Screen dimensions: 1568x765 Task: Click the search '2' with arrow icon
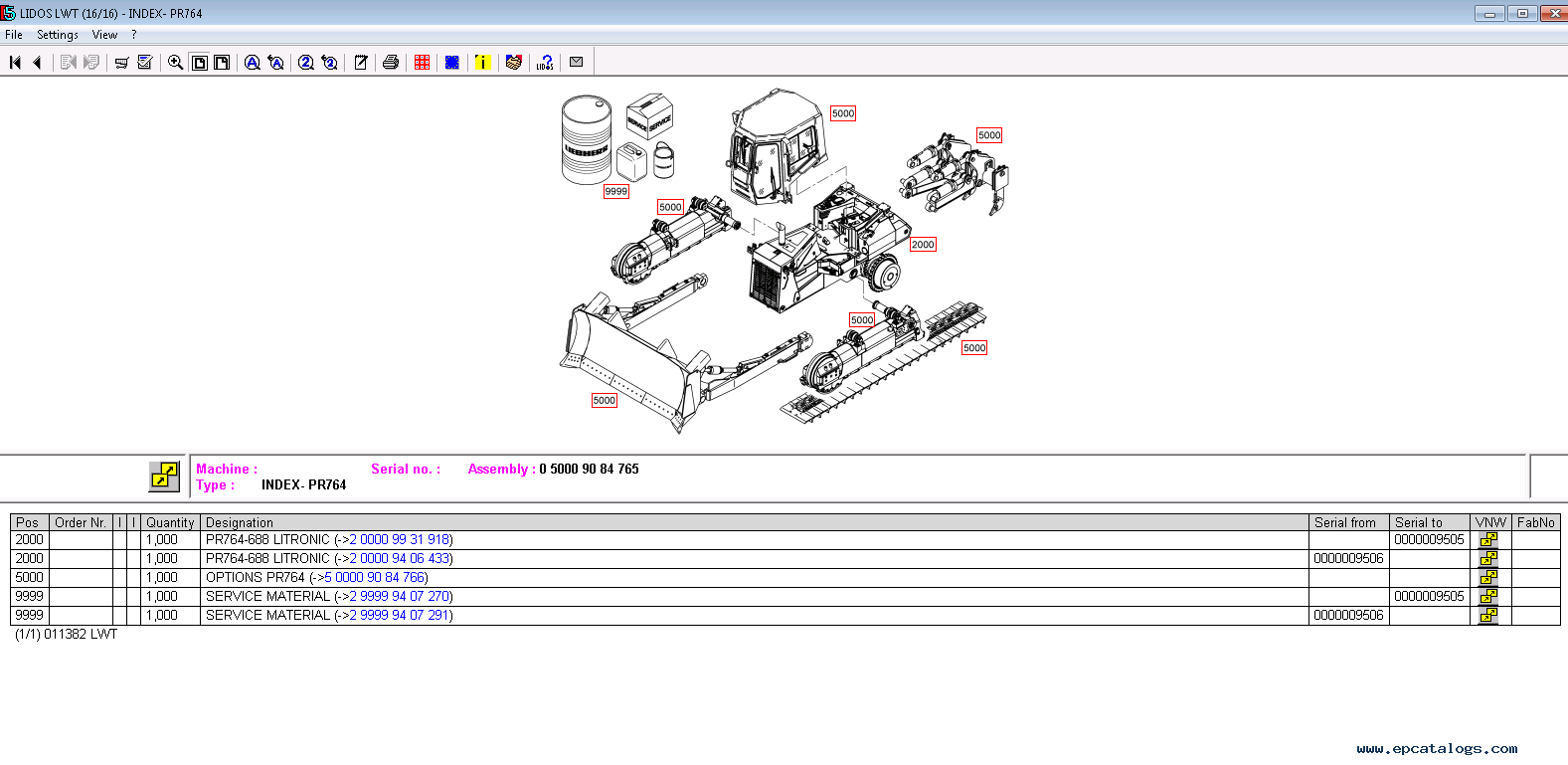click(x=329, y=62)
